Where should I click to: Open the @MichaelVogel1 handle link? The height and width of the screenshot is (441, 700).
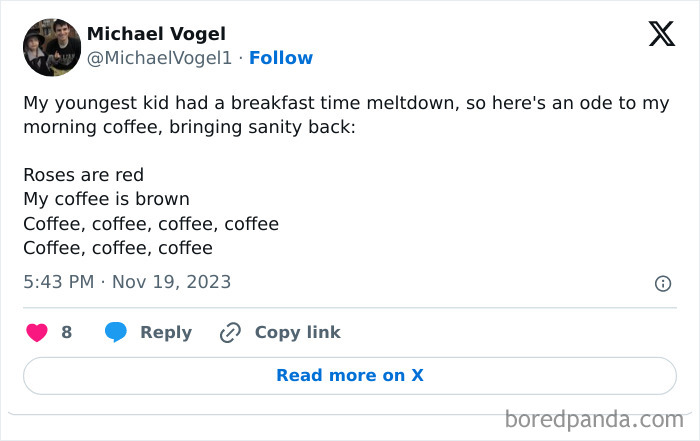[x=160, y=58]
